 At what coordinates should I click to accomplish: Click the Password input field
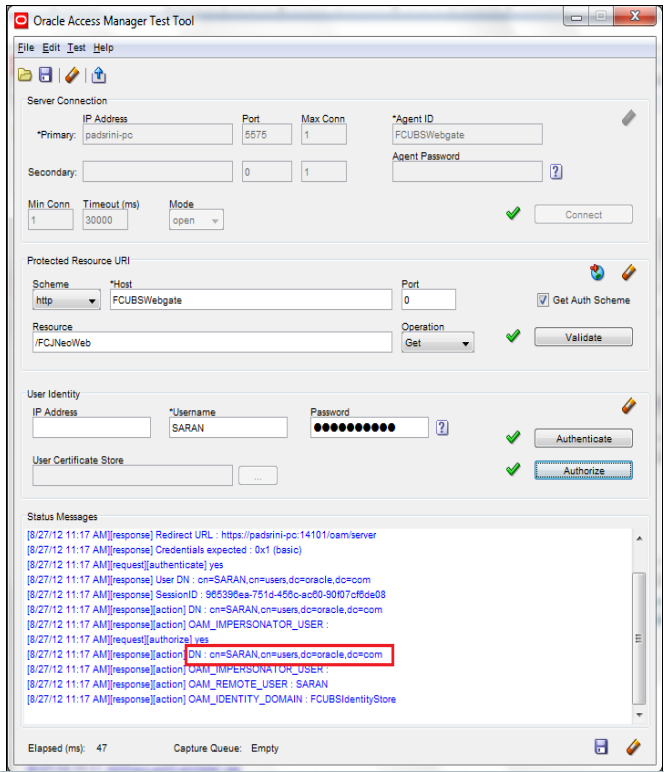(x=369, y=427)
